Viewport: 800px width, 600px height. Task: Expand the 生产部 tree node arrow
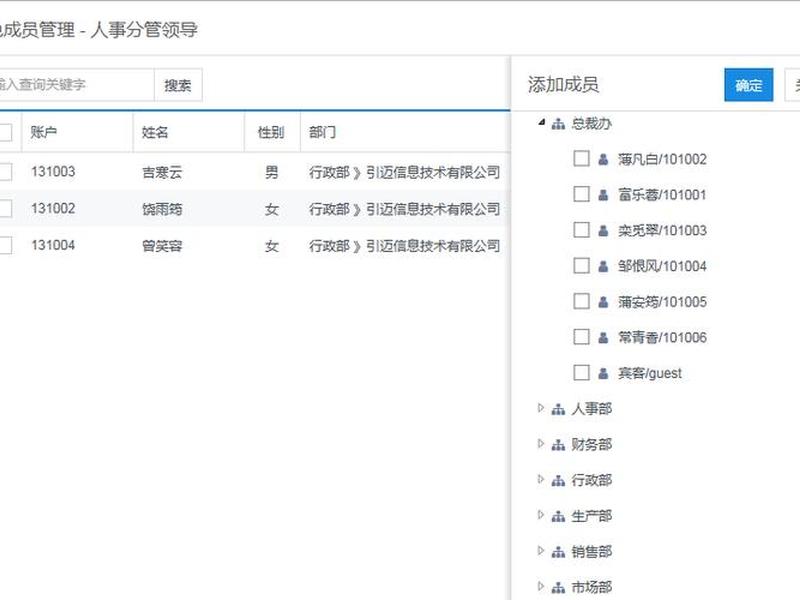(541, 515)
